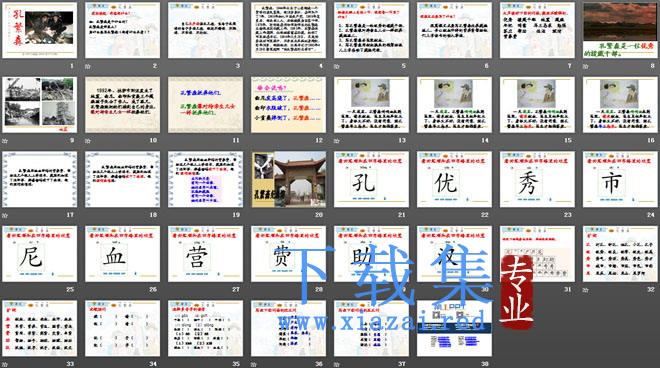Click the animation star icon under slide 10
660x368 pixels.
click(88, 141)
